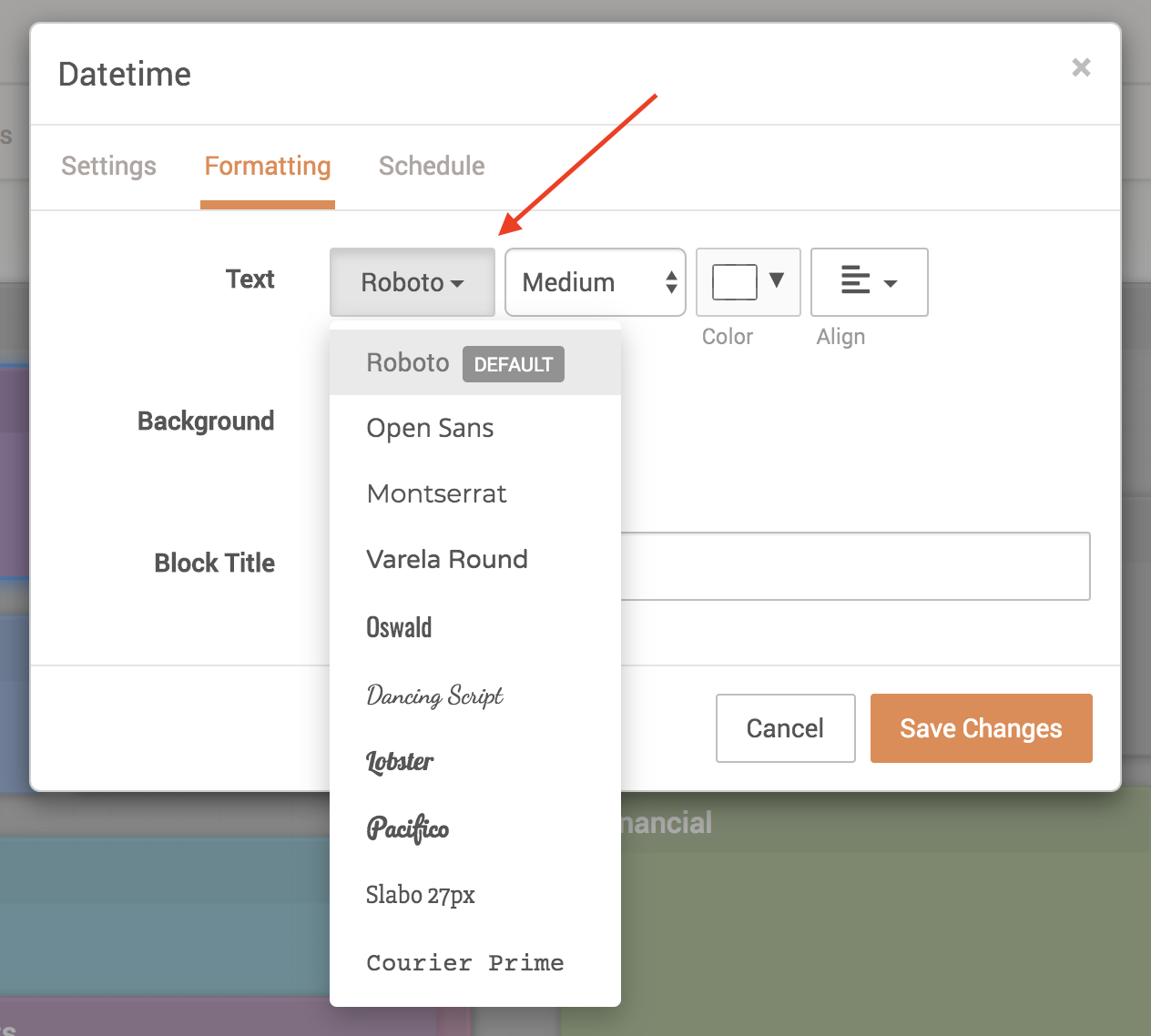The image size is (1151, 1036).
Task: Select the Dancing Script font
Action: click(x=434, y=696)
